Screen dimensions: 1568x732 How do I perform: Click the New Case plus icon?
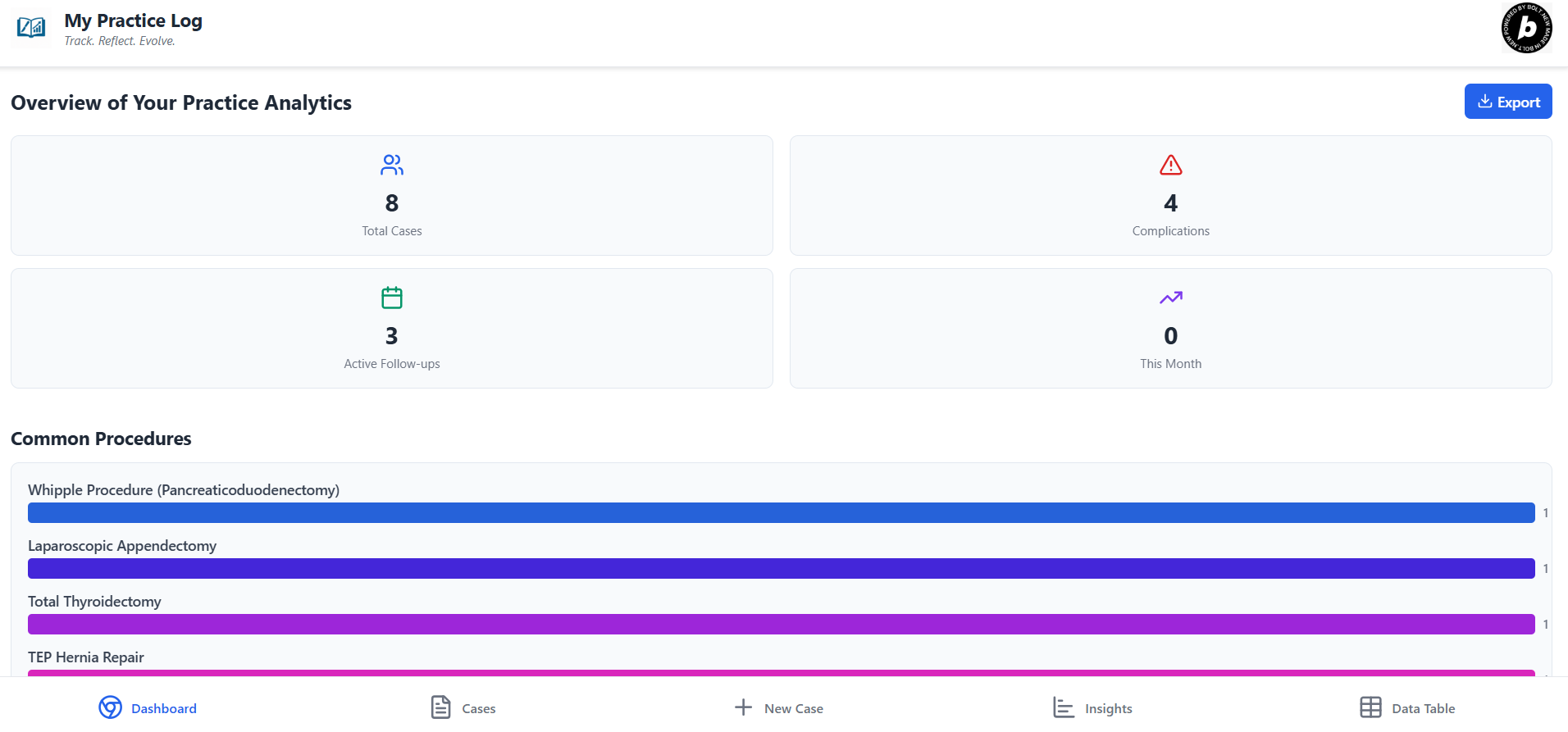(x=743, y=707)
